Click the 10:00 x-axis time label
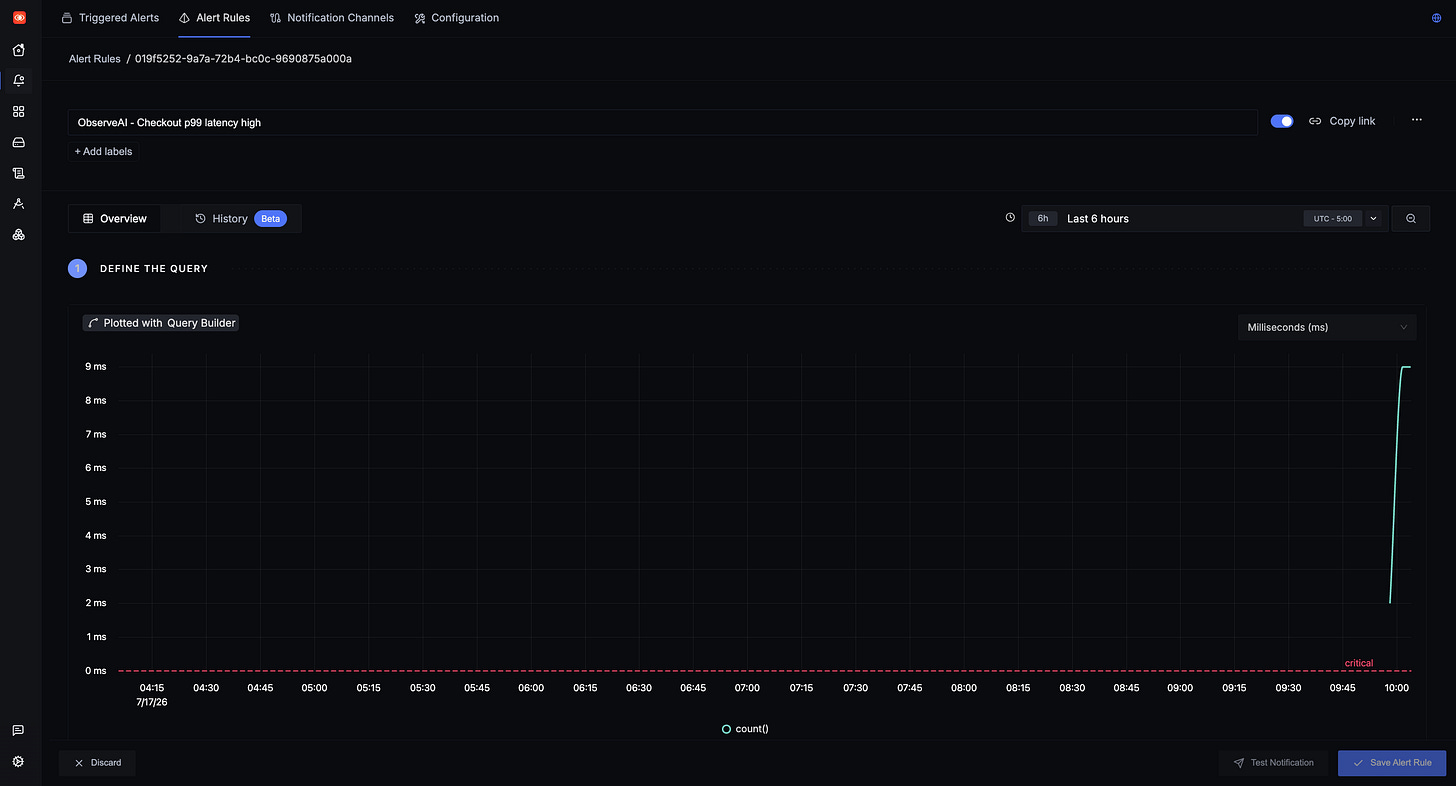This screenshot has height=786, width=1456. point(1396,688)
